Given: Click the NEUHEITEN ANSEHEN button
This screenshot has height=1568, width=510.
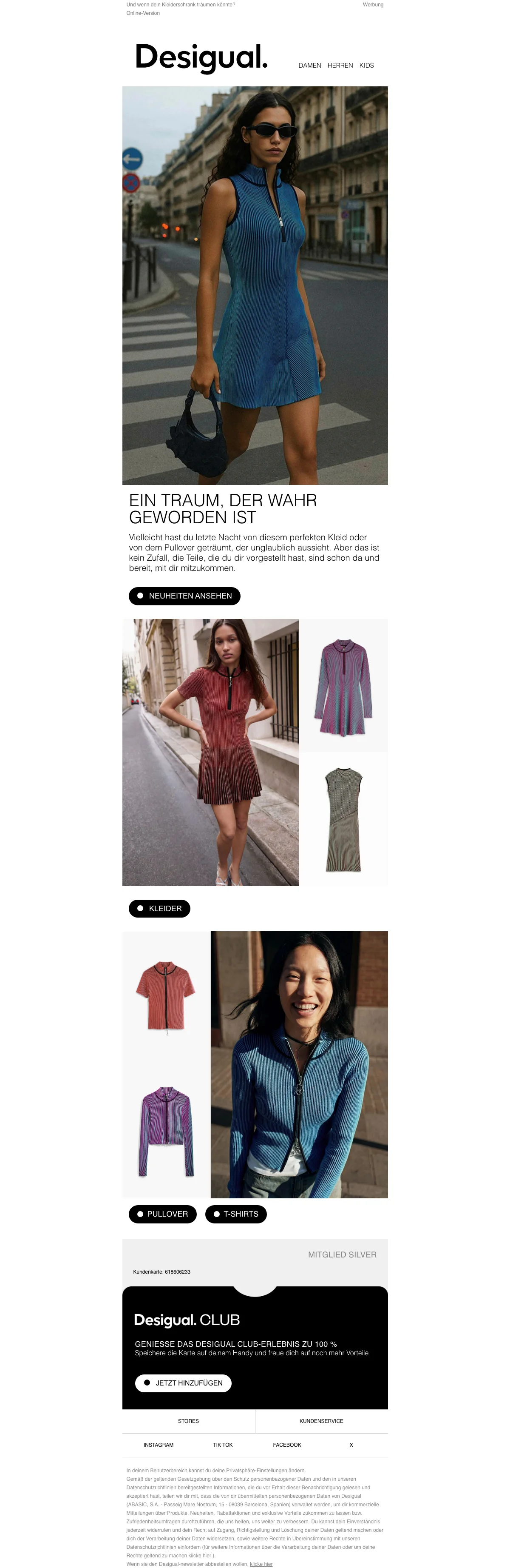Looking at the screenshot, I should click(184, 596).
